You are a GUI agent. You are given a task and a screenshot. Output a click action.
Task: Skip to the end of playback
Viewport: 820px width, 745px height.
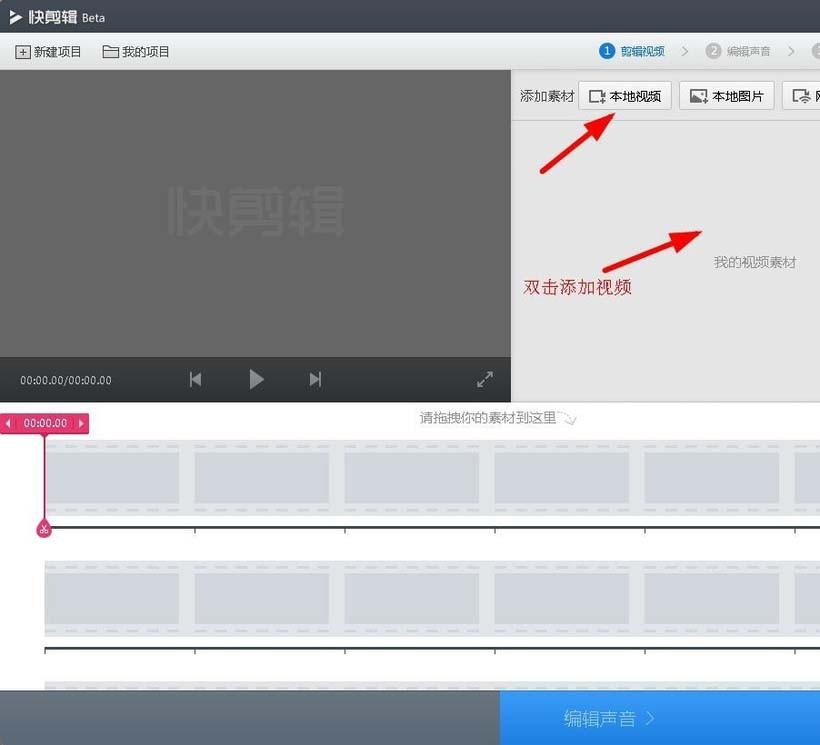coord(315,379)
